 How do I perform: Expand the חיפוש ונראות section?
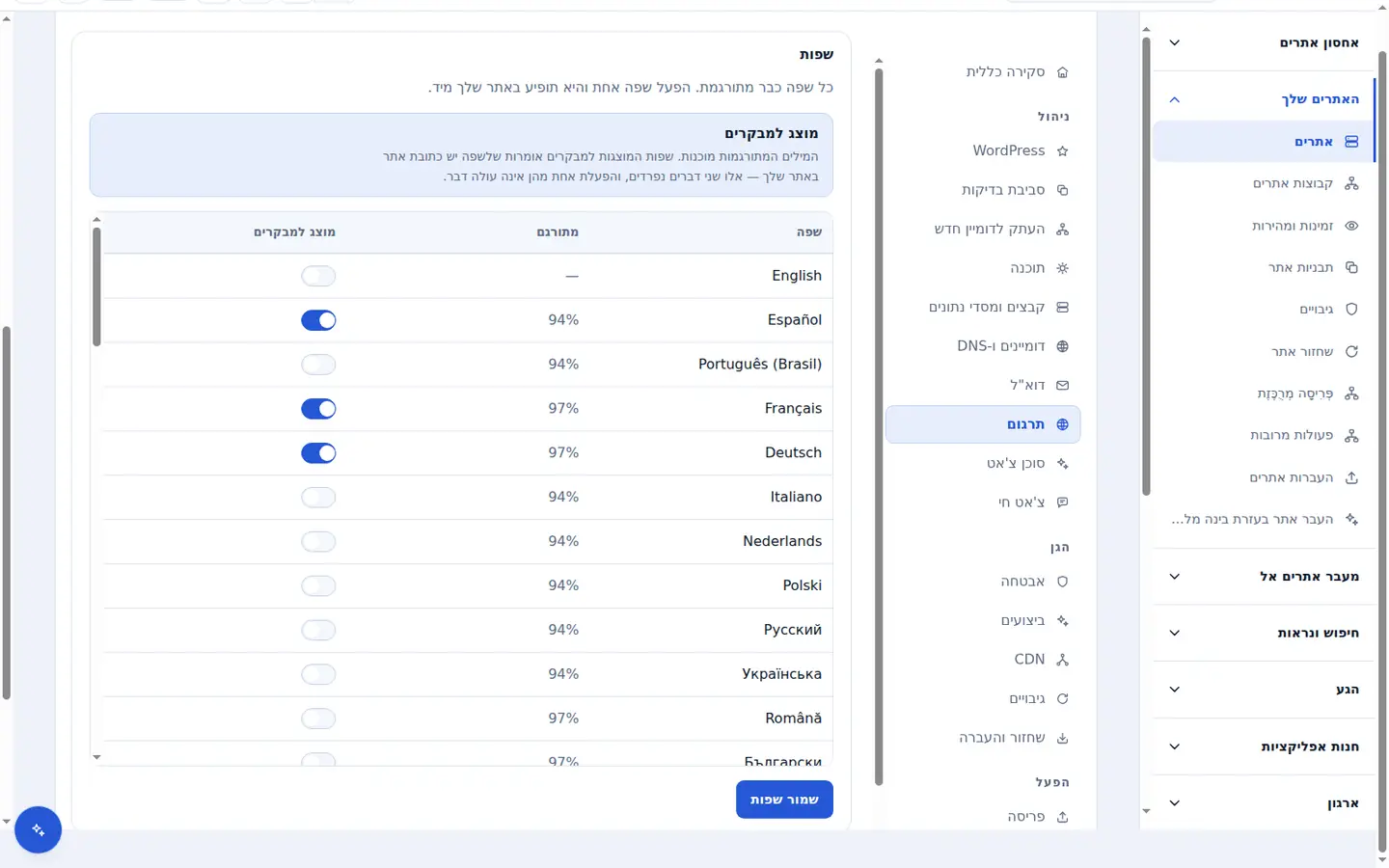1265,633
